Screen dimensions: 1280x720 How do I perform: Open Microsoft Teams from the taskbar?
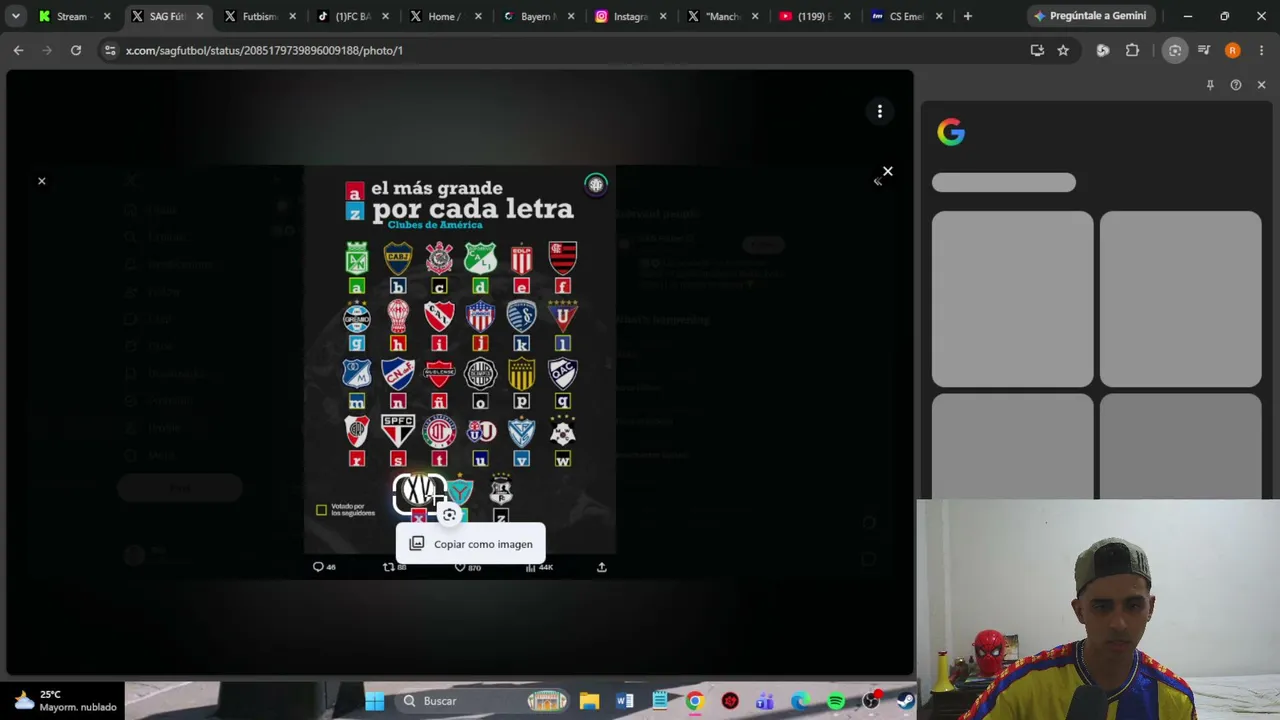point(766,701)
